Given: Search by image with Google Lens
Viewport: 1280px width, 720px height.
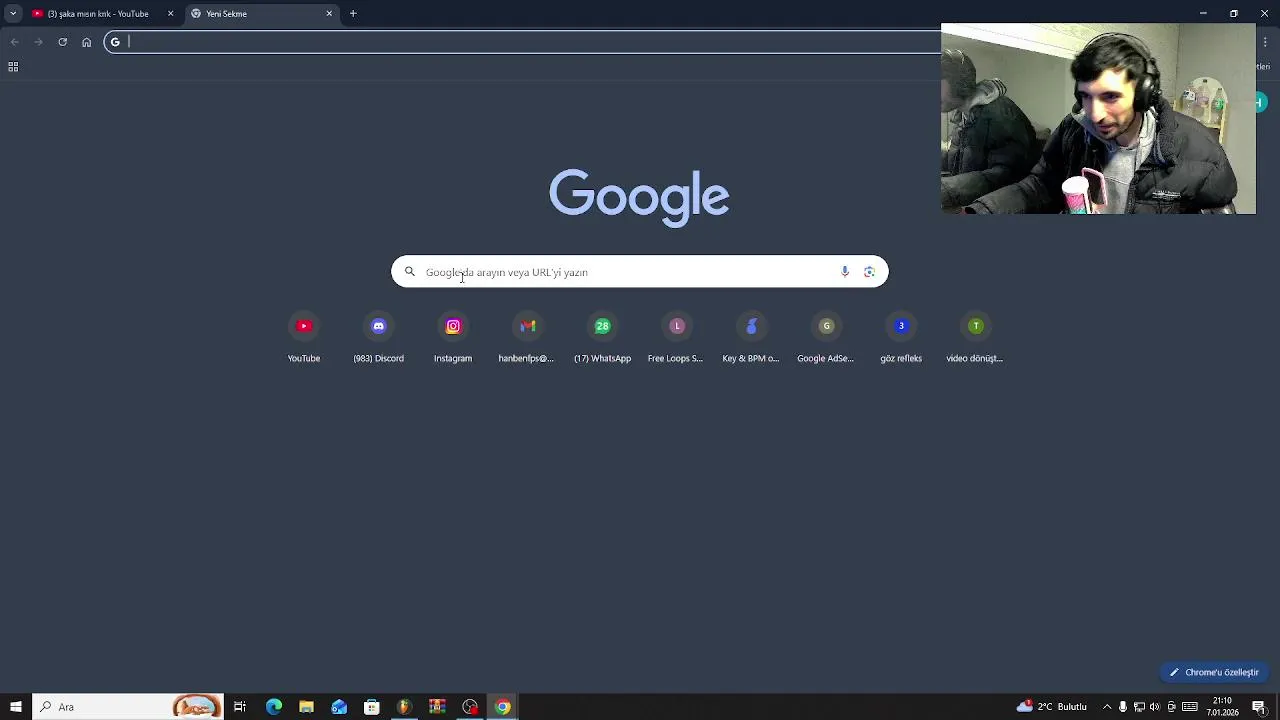Looking at the screenshot, I should coord(869,272).
